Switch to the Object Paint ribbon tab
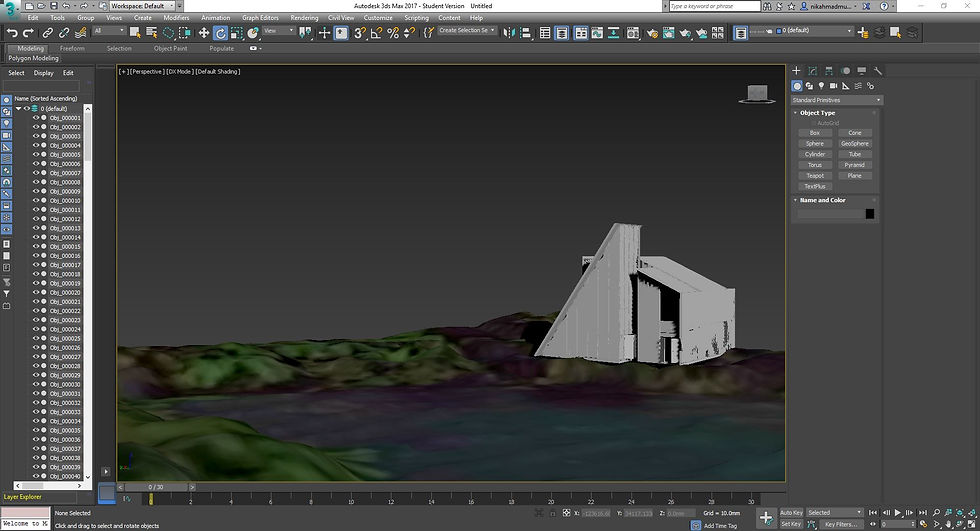Image resolution: width=980 pixels, height=531 pixels. [x=171, y=48]
